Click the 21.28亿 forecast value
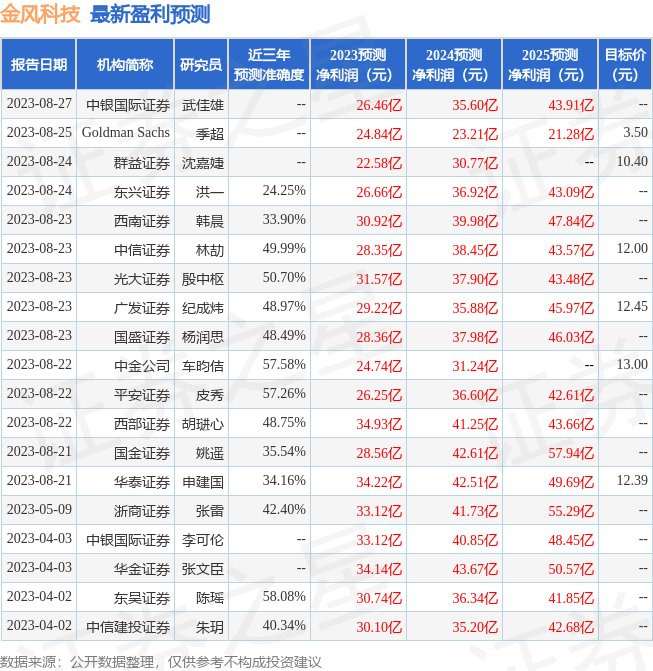The image size is (653, 671). [x=571, y=134]
